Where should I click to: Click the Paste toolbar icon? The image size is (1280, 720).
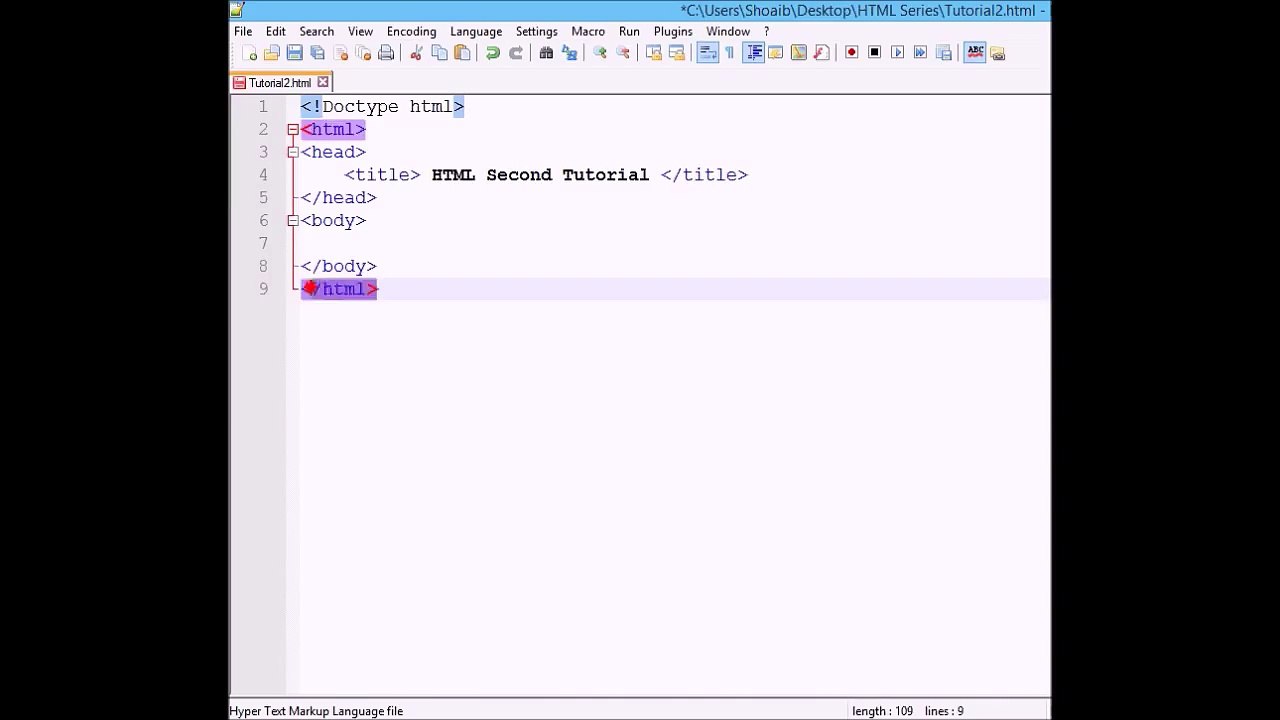pyautogui.click(x=462, y=53)
